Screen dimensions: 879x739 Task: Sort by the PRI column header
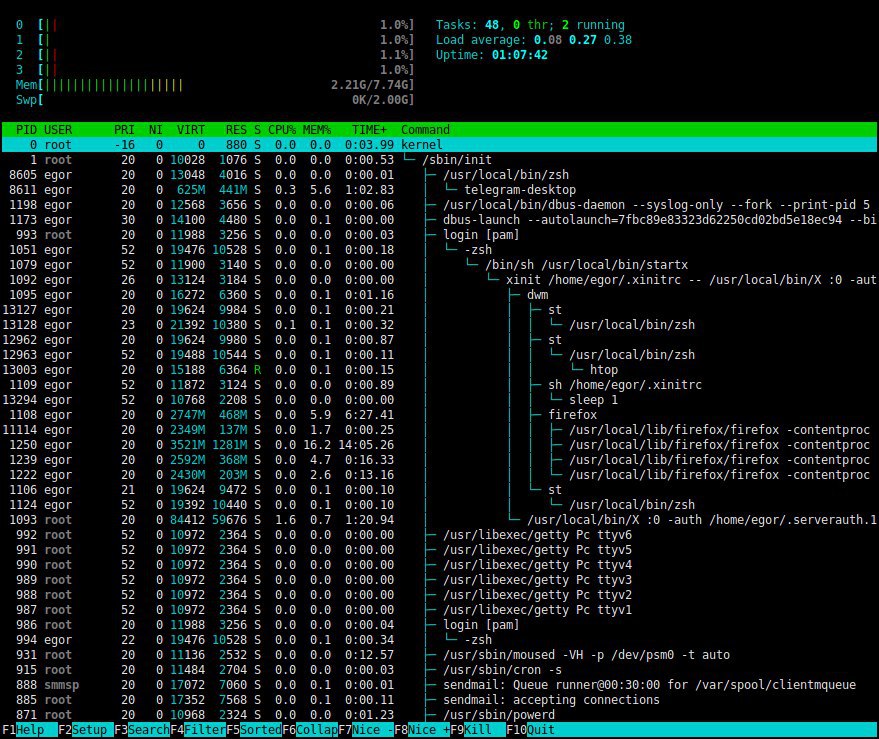coord(124,130)
